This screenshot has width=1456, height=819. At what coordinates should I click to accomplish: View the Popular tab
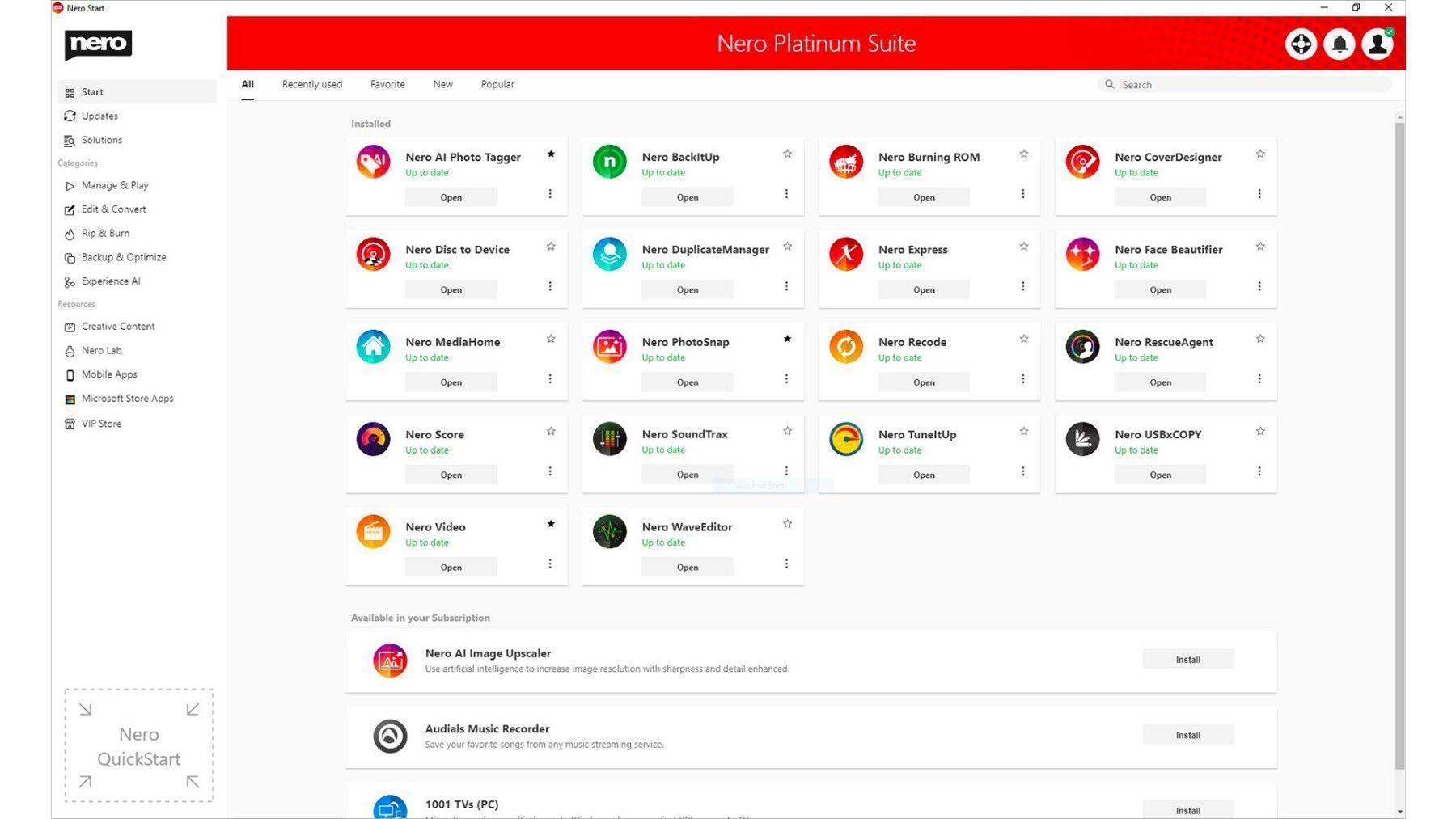point(497,84)
